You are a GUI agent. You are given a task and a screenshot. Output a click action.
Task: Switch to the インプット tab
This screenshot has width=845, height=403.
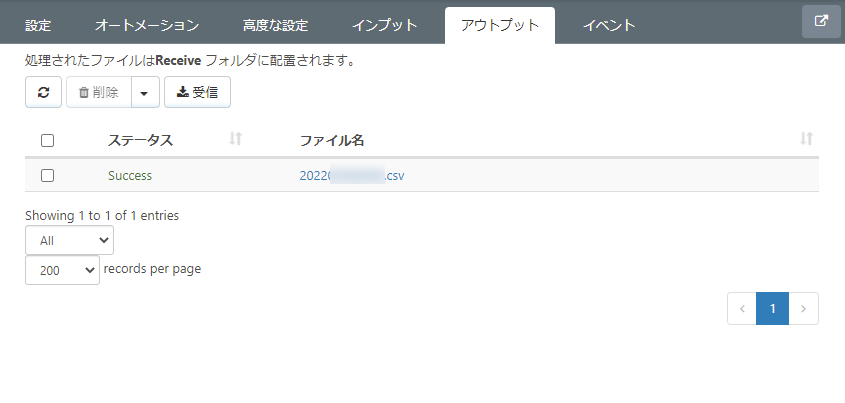pos(385,25)
